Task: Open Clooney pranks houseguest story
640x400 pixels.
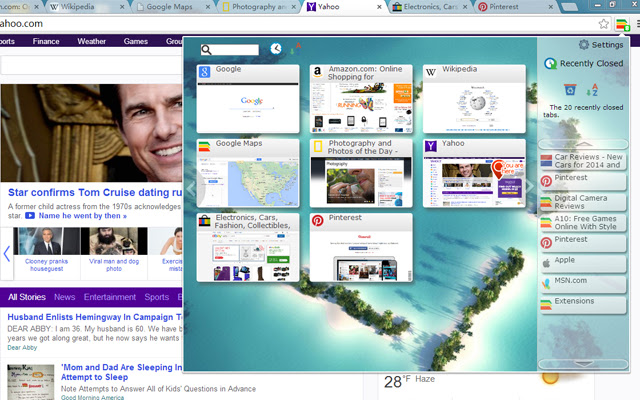Action: pyautogui.click(x=46, y=265)
